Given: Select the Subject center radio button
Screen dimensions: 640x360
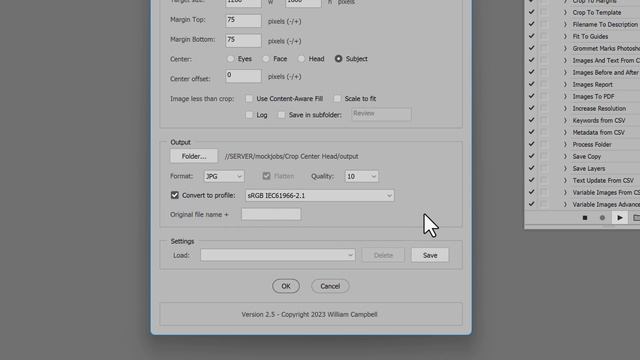Looking at the screenshot, I should coord(338,59).
